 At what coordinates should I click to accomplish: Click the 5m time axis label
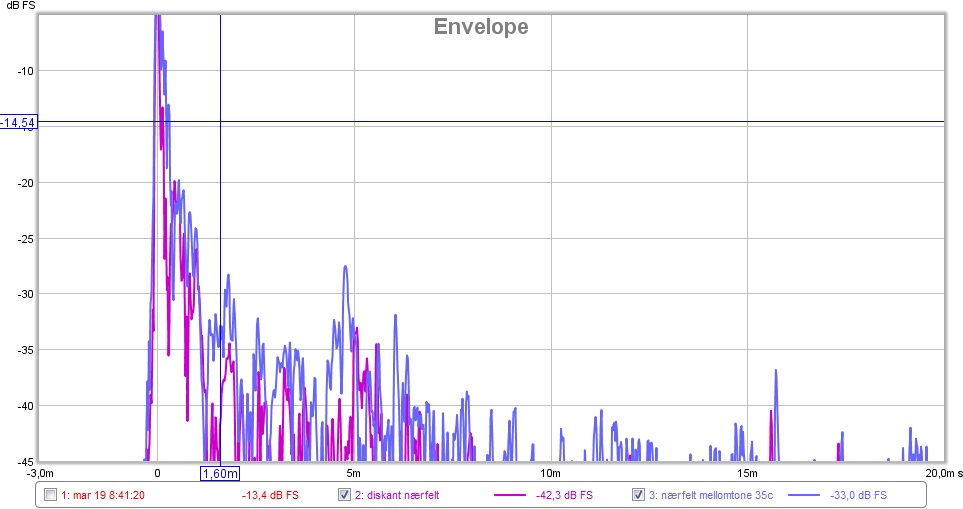click(x=353, y=473)
